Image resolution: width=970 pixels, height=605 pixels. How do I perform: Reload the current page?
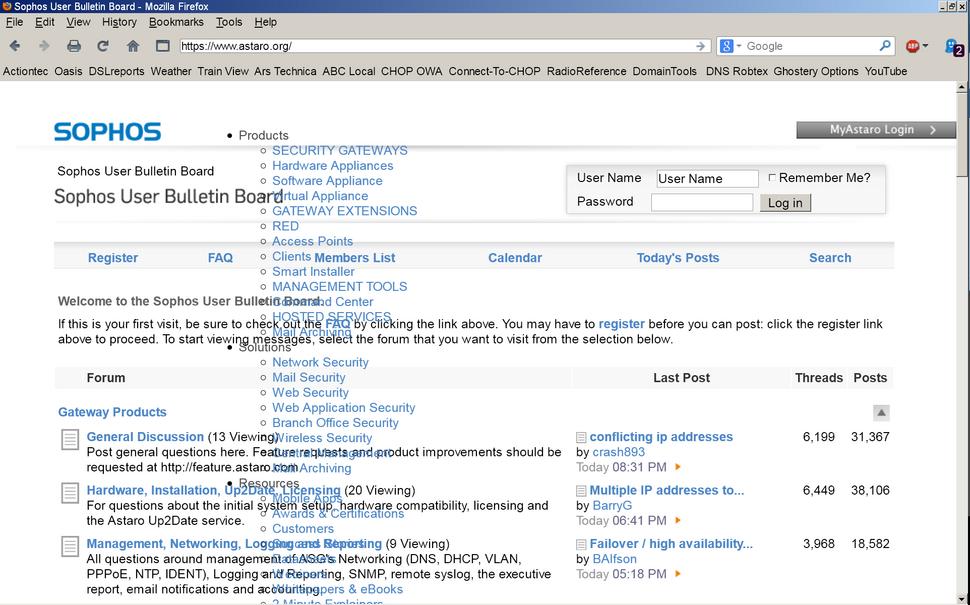pos(103,46)
